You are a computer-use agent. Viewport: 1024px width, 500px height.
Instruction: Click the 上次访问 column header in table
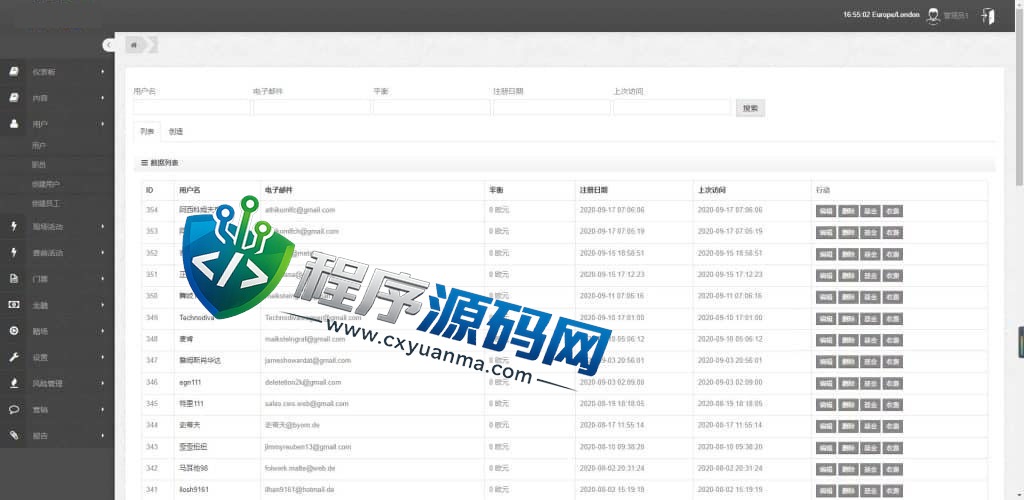[712, 190]
